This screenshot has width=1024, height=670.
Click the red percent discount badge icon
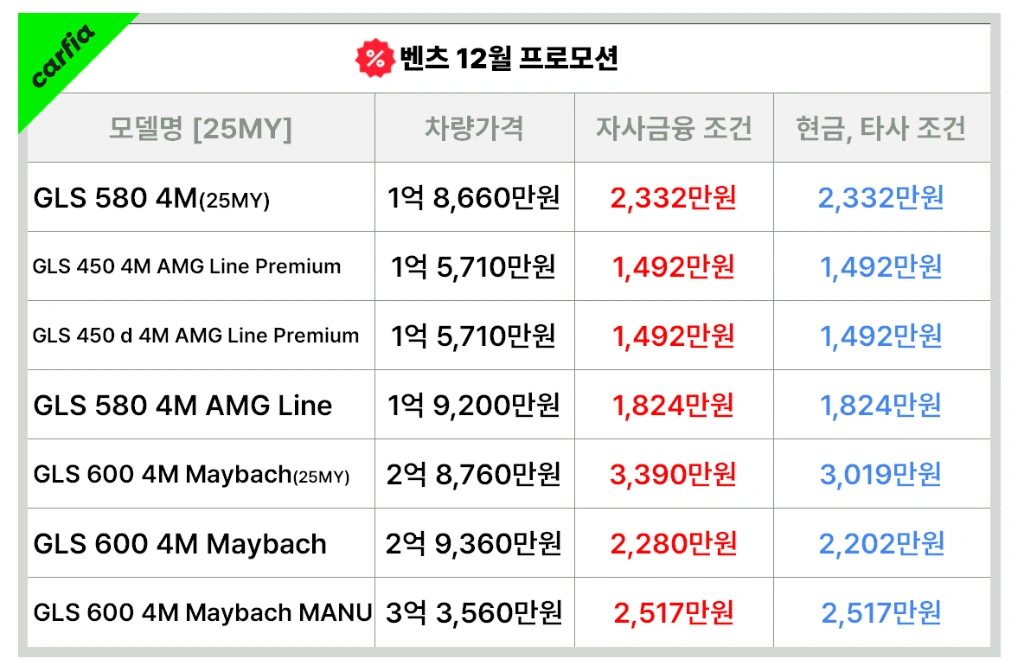[x=374, y=59]
